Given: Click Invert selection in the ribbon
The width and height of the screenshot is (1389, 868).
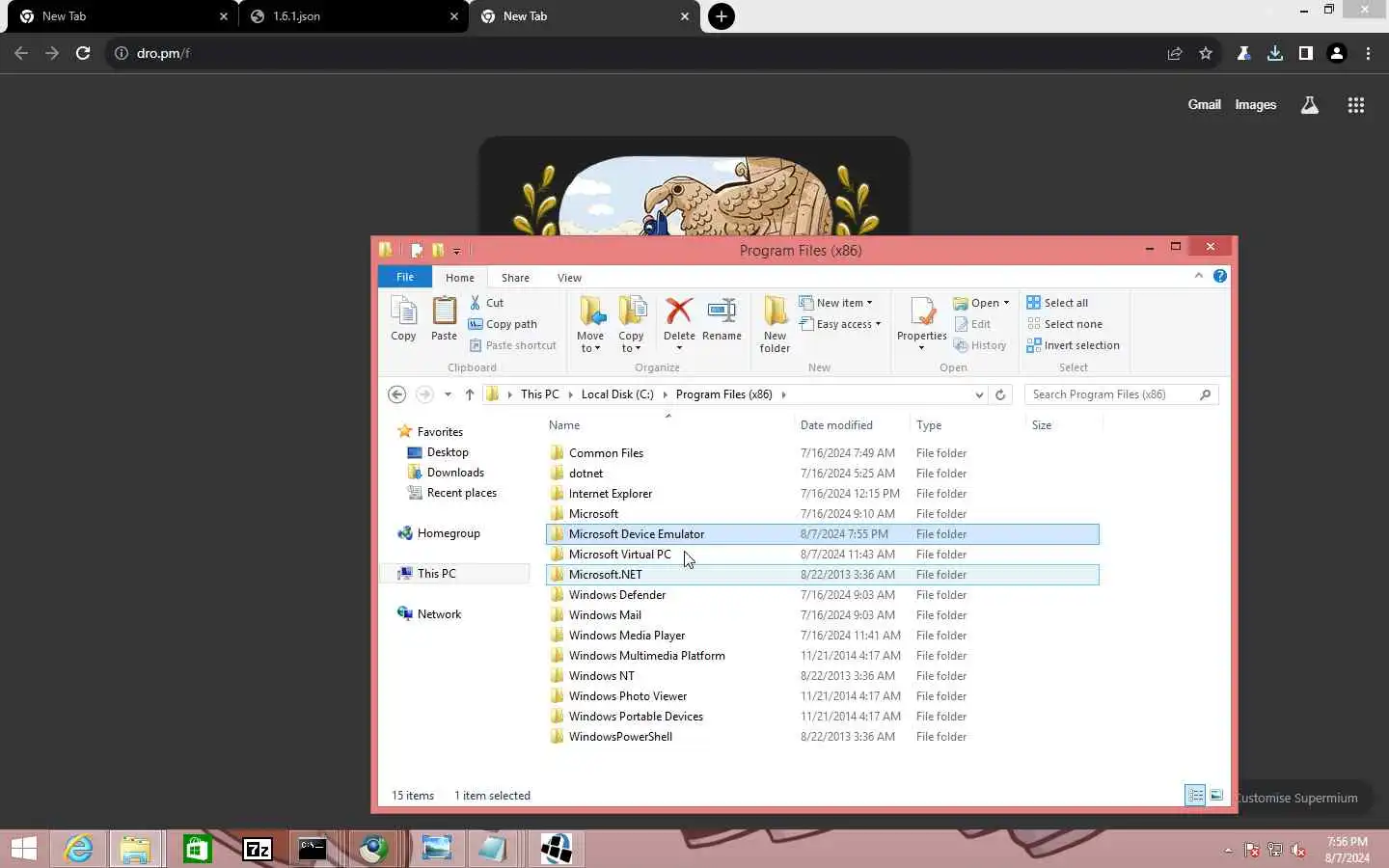Looking at the screenshot, I should (1073, 345).
